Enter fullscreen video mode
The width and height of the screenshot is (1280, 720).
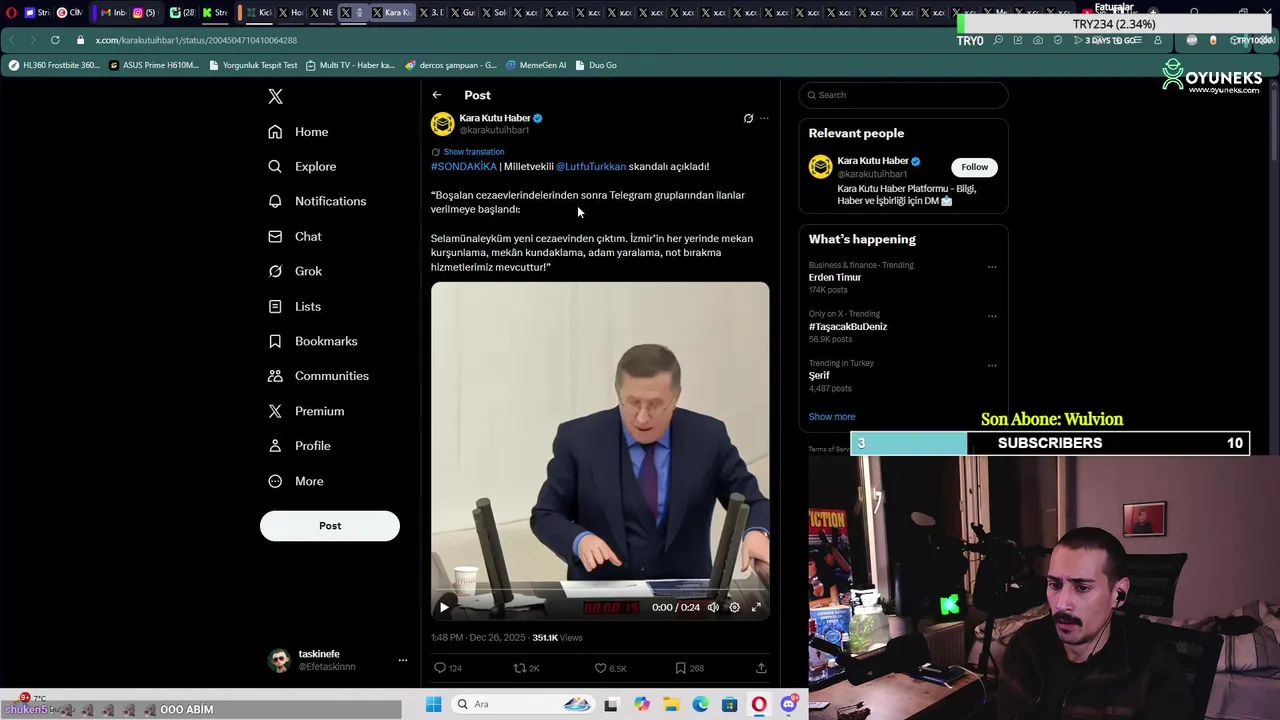point(756,607)
